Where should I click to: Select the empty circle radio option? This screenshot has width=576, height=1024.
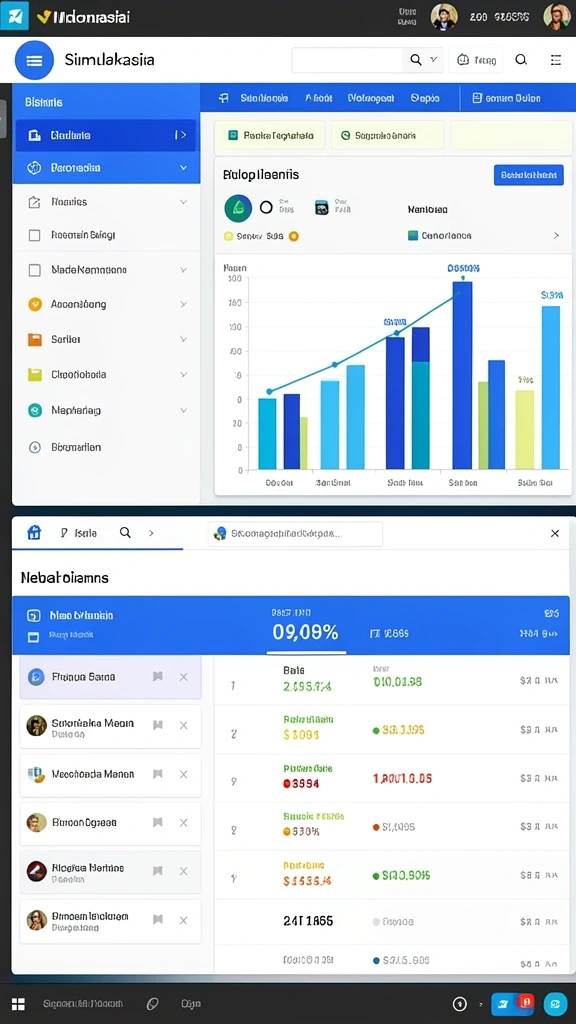266,208
